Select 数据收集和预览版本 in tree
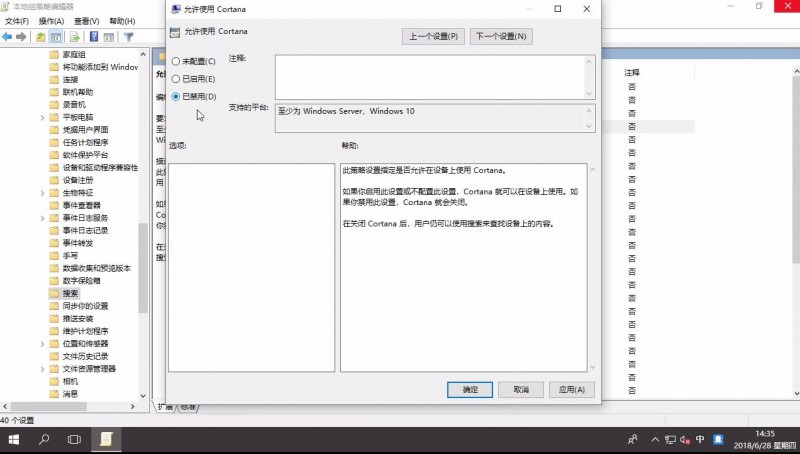Viewport: 800px width, 454px height. click(x=96, y=268)
